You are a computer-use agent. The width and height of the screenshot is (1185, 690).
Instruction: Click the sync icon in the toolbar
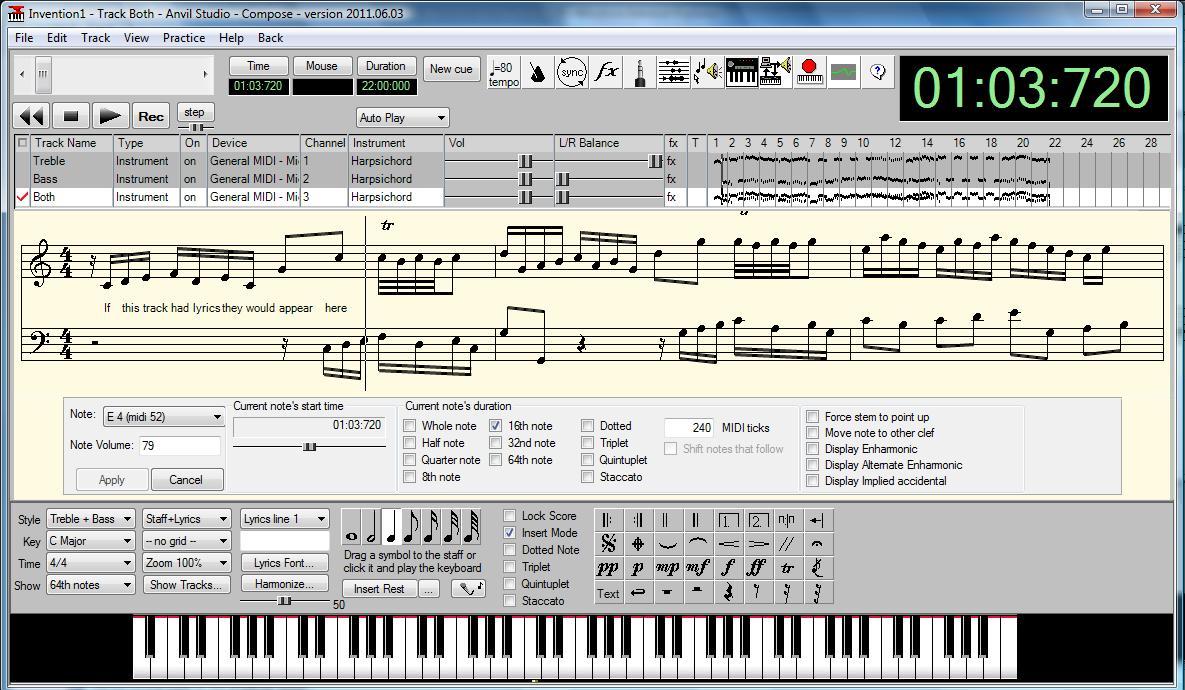pos(572,72)
